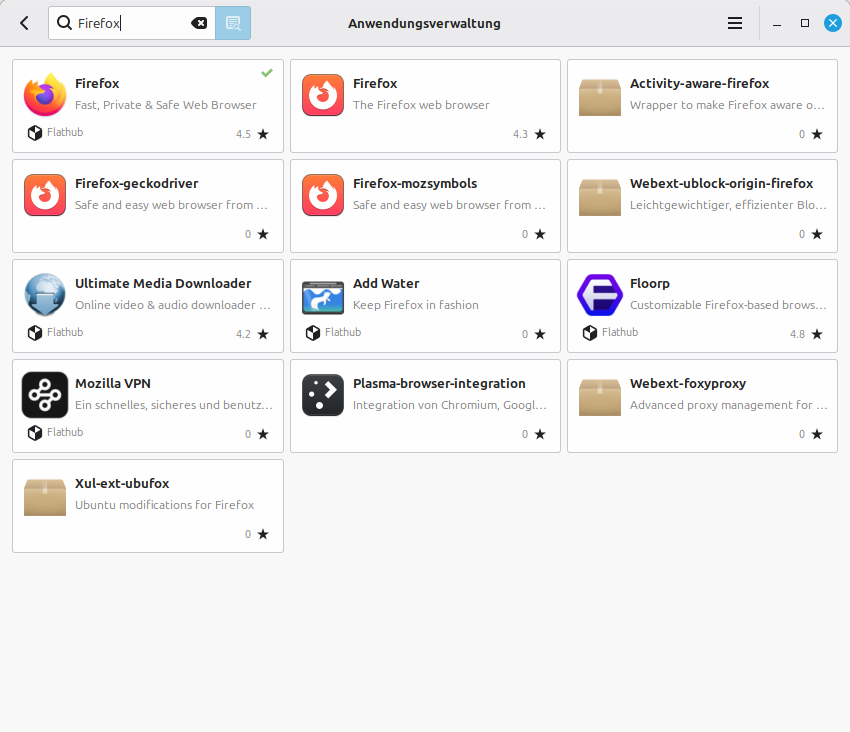Image resolution: width=850 pixels, height=732 pixels.
Task: Select the Activity-aware-firefox title
Action: [x=699, y=84]
